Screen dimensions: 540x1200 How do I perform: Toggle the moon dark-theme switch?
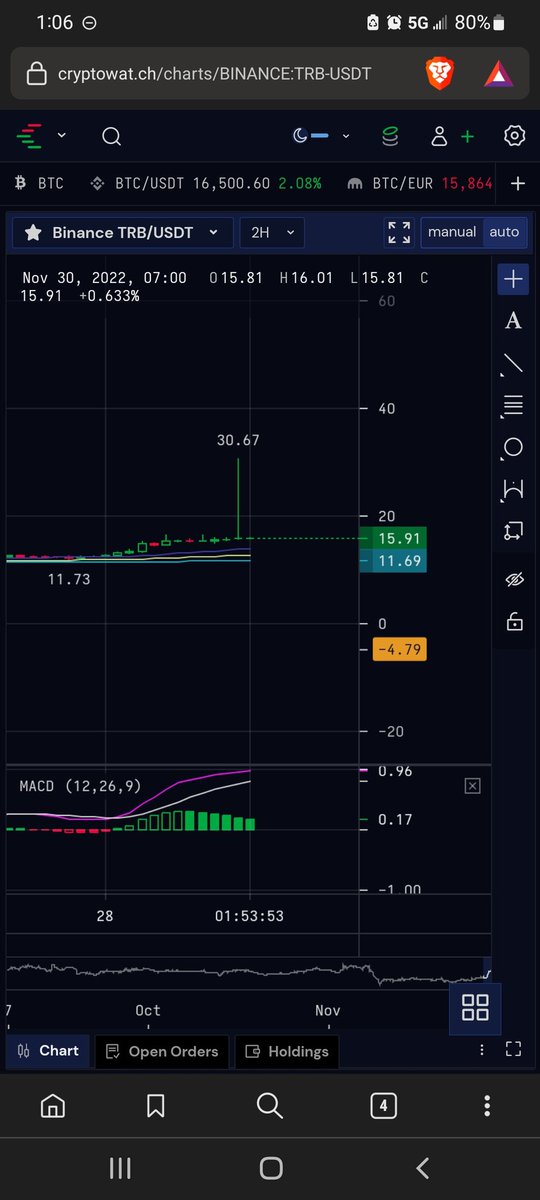311,136
